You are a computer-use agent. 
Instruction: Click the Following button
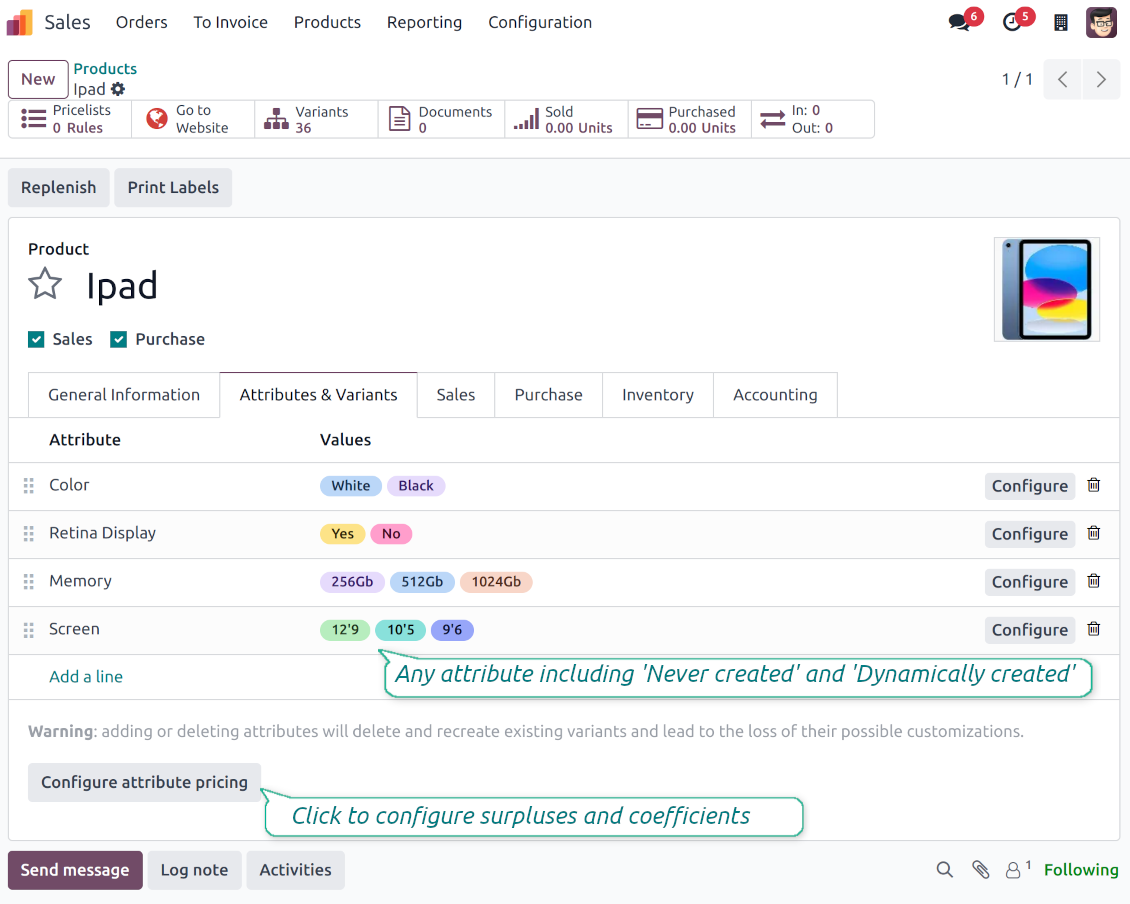point(1081,870)
